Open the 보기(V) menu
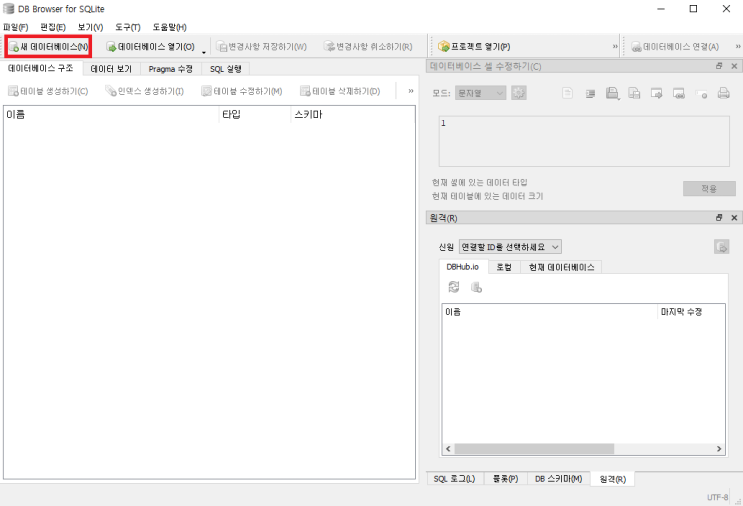 [90, 27]
